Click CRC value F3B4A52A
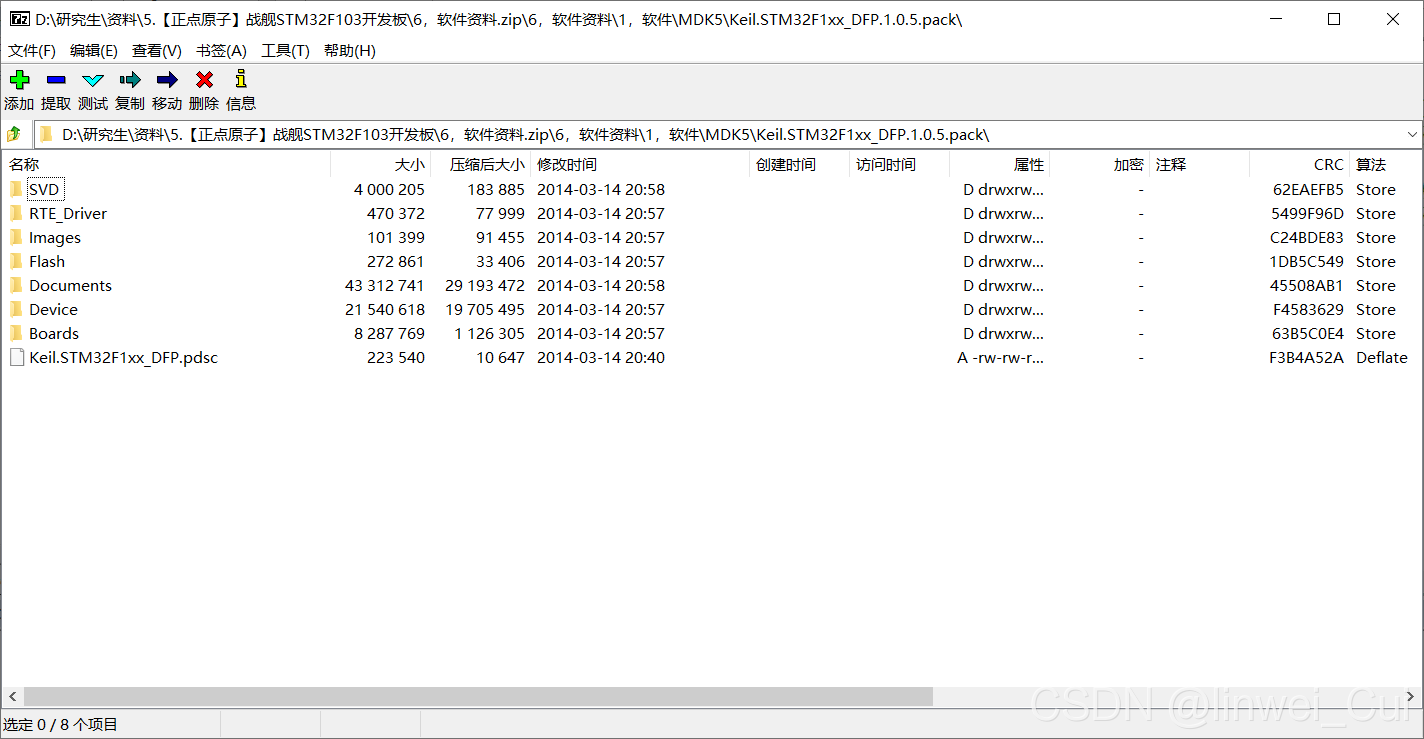1424x739 pixels. [1307, 357]
